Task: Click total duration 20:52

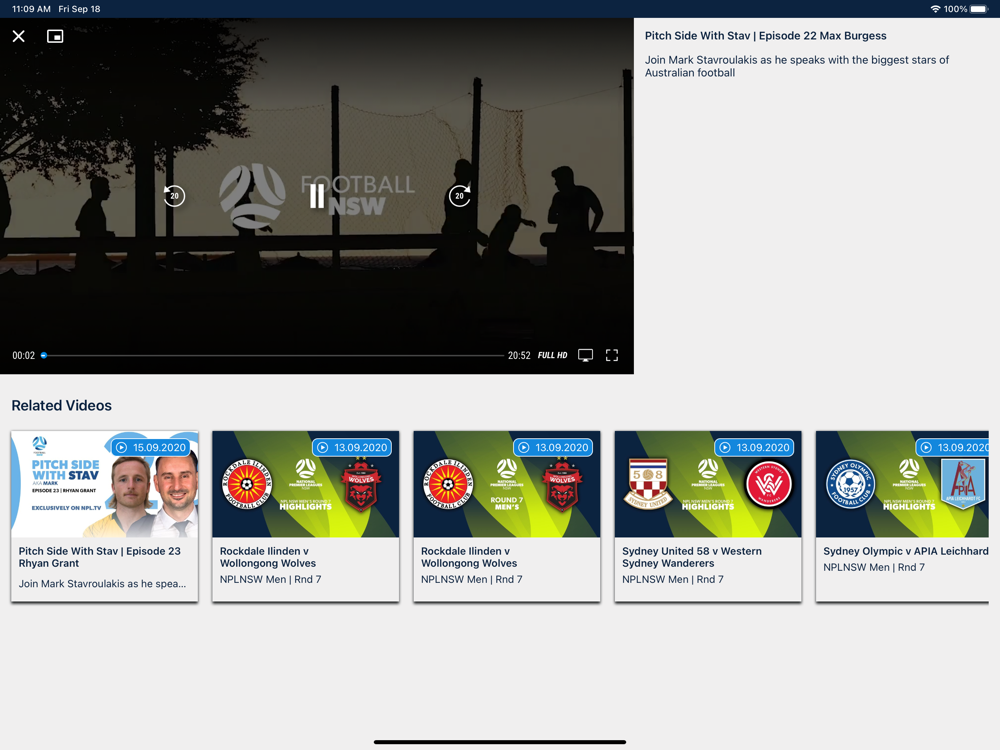Action: pos(519,355)
